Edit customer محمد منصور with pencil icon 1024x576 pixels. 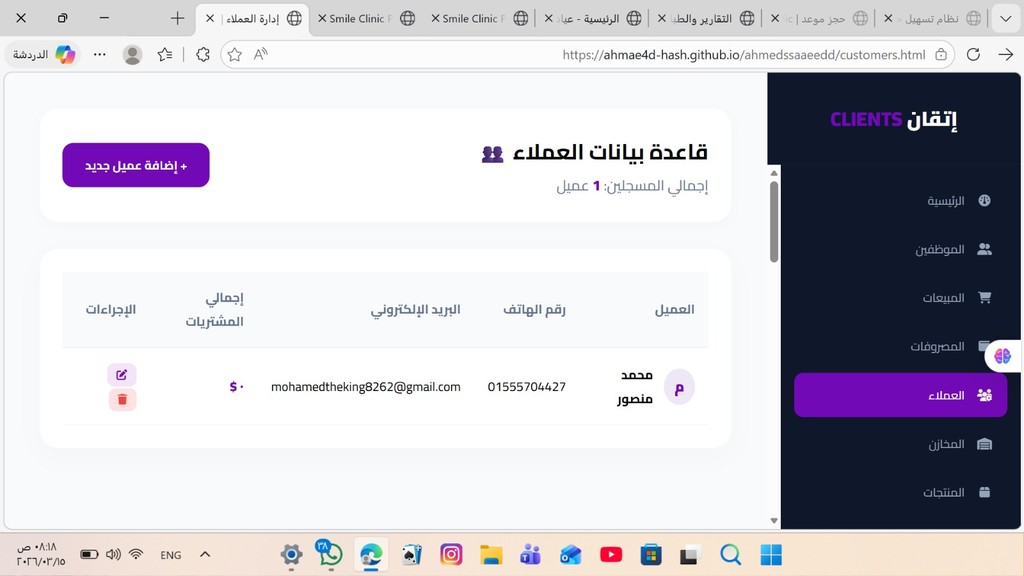[121, 374]
